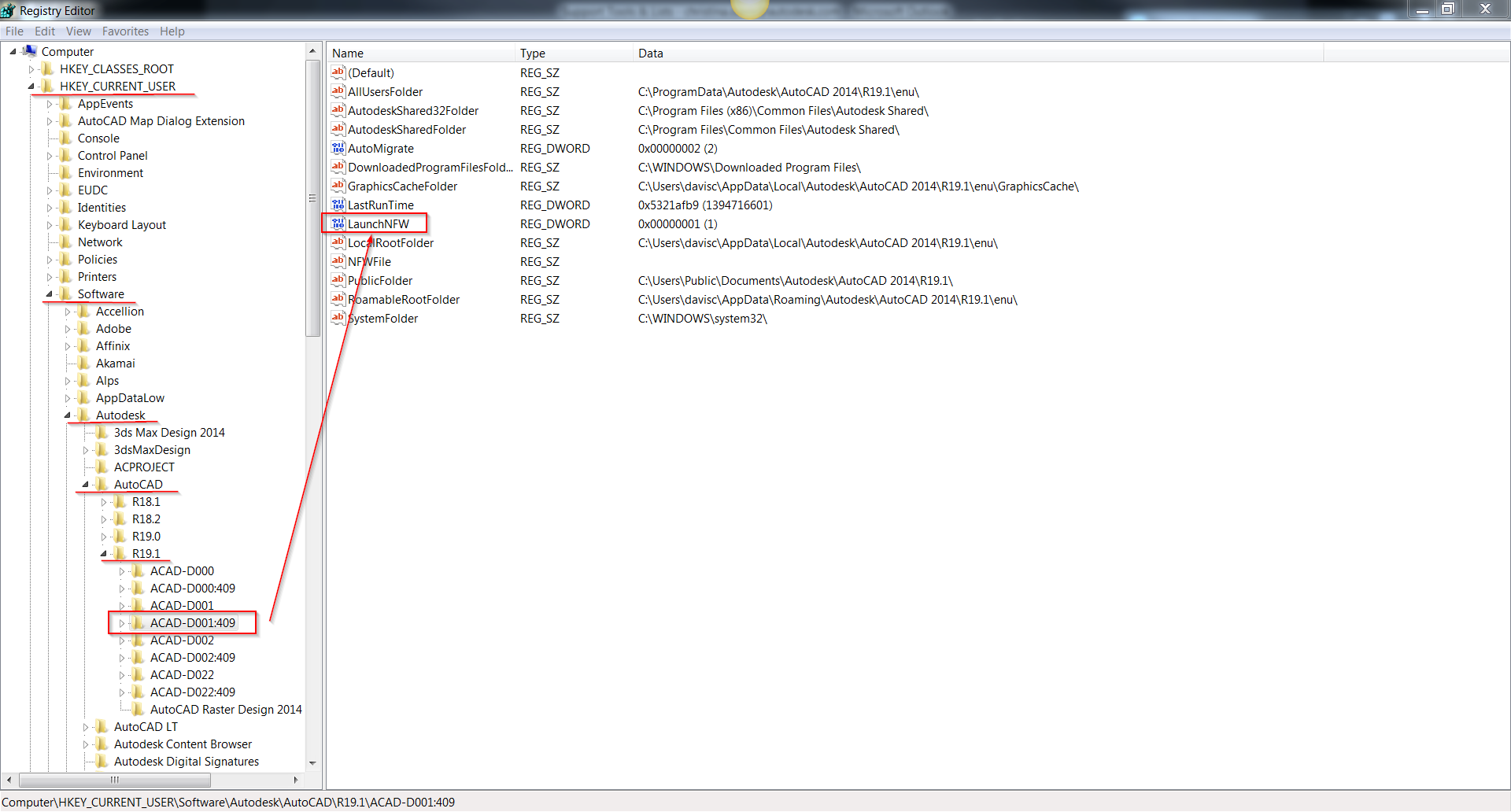This screenshot has height=812, width=1511.
Task: Click the ACAD-D001:409 folder icon
Action: click(139, 622)
